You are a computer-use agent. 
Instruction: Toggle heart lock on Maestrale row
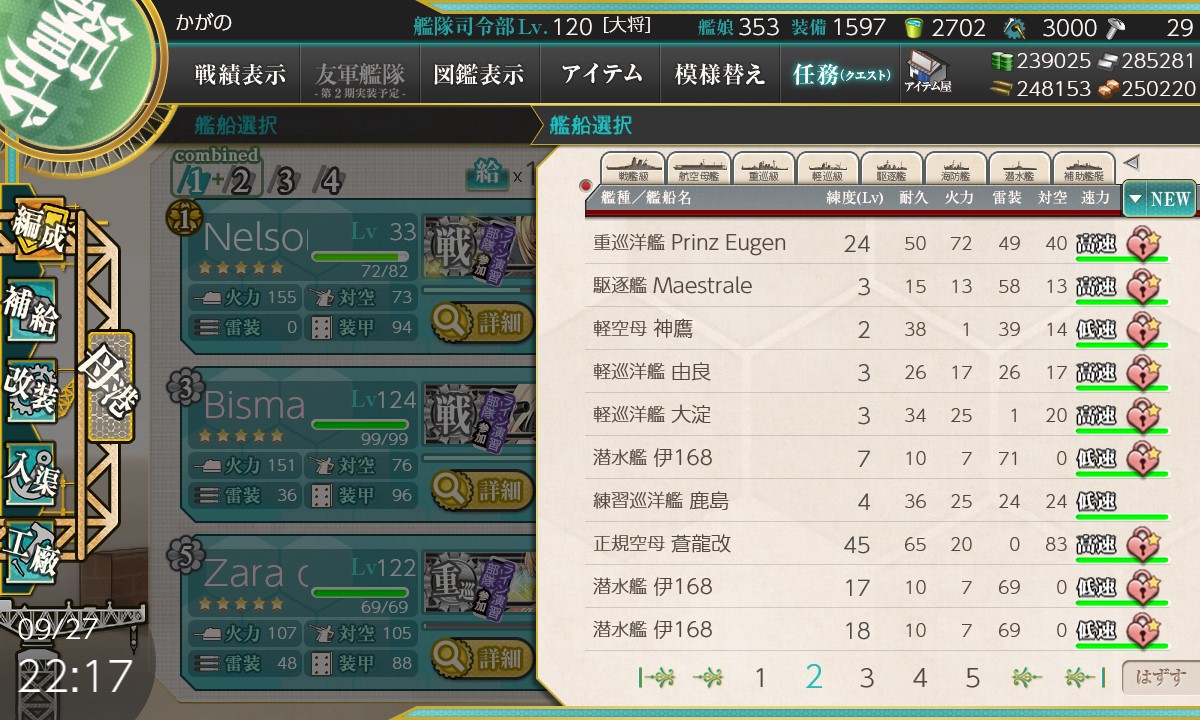tap(1144, 286)
